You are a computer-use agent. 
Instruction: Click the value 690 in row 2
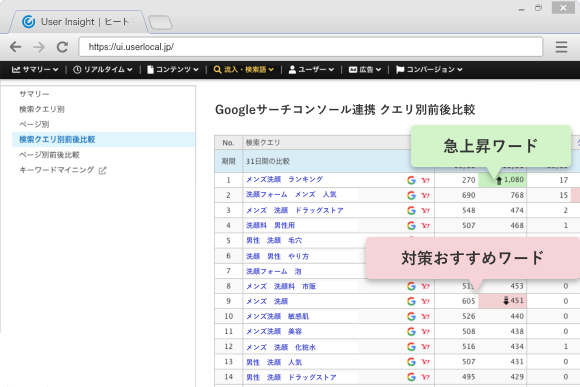[468, 195]
